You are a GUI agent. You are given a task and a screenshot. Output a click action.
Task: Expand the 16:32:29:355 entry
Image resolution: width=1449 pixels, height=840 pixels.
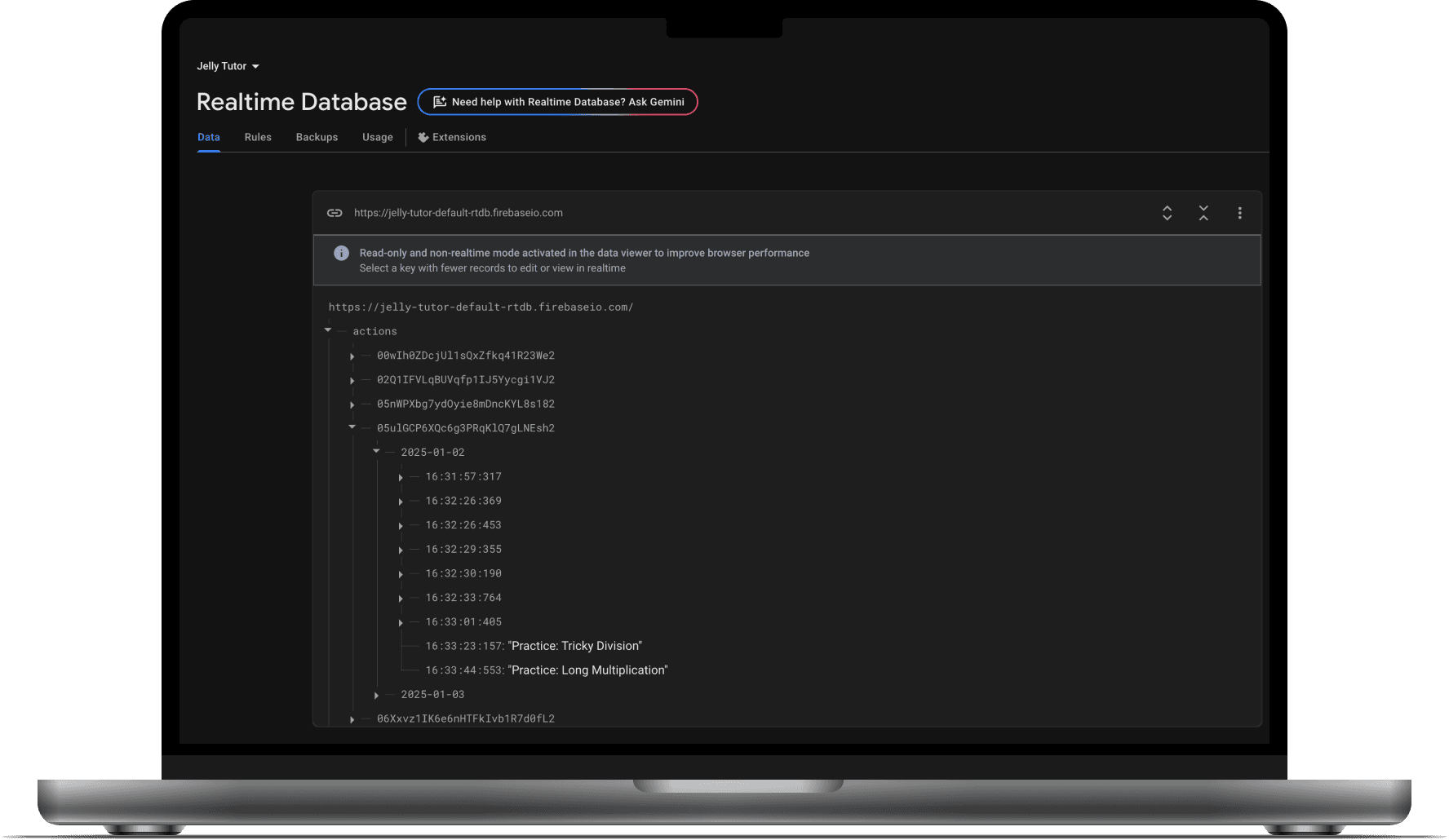click(401, 550)
